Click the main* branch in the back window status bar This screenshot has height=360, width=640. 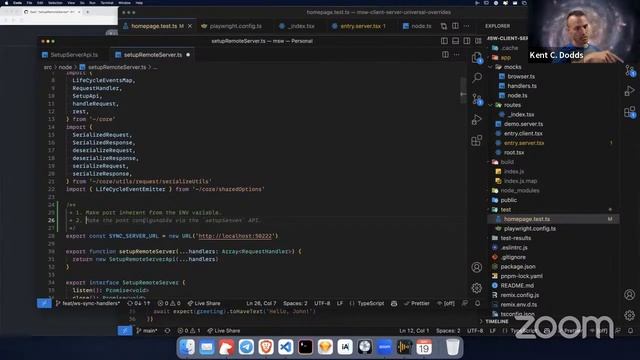coord(147,331)
